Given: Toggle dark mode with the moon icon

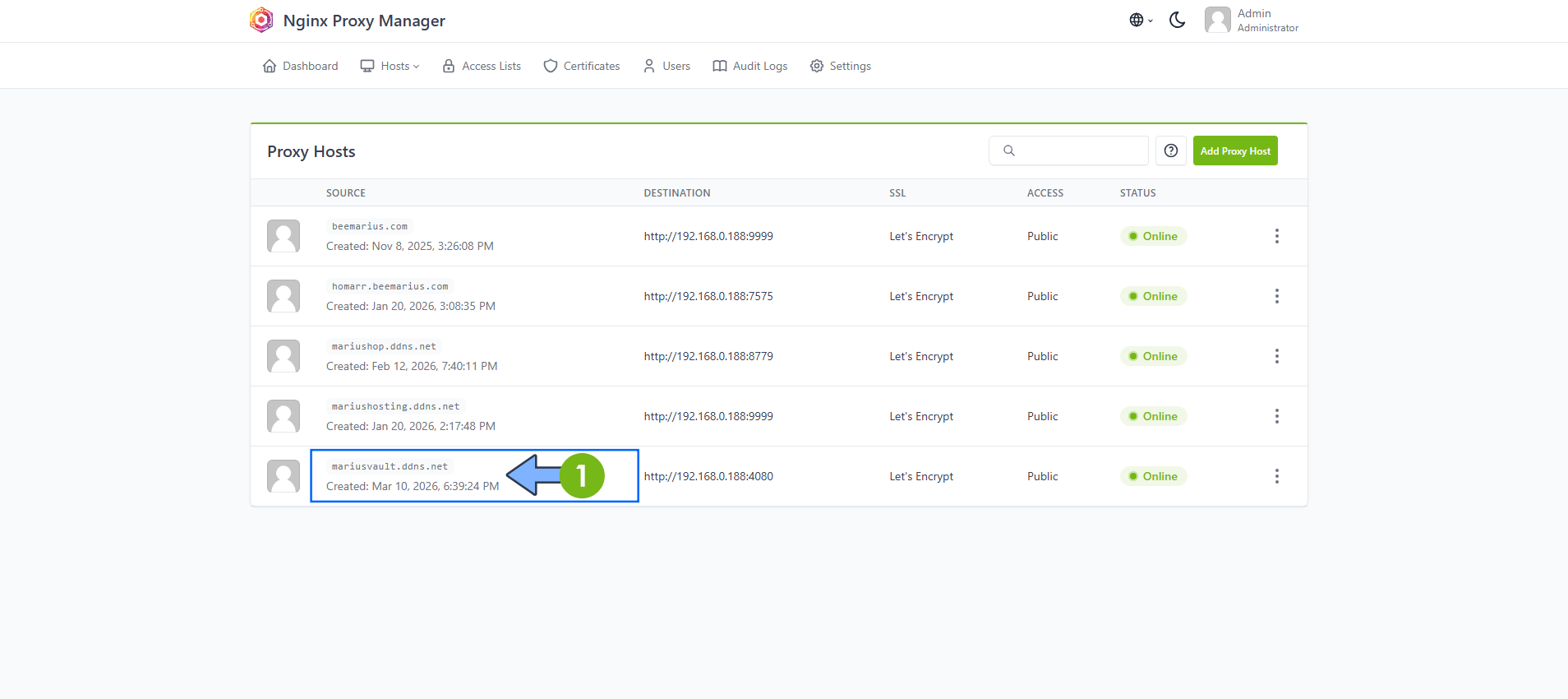Looking at the screenshot, I should [x=1177, y=21].
